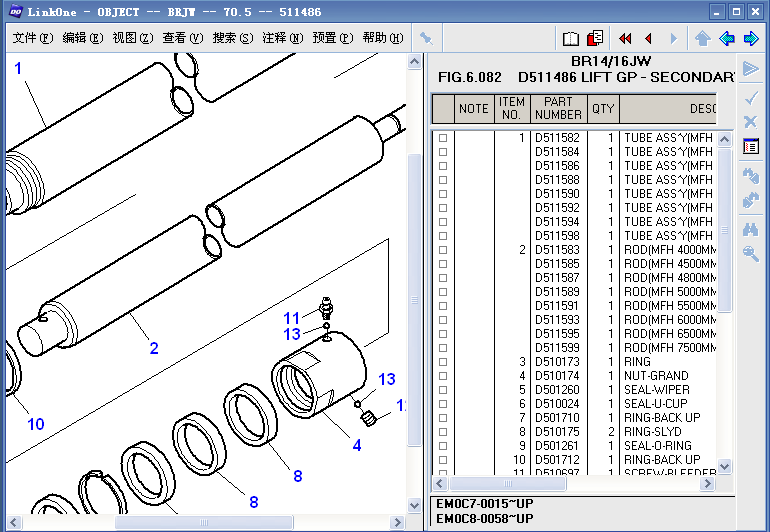The image size is (770, 532).
Task: Select callout number 4 in the diagram
Action: click(357, 446)
